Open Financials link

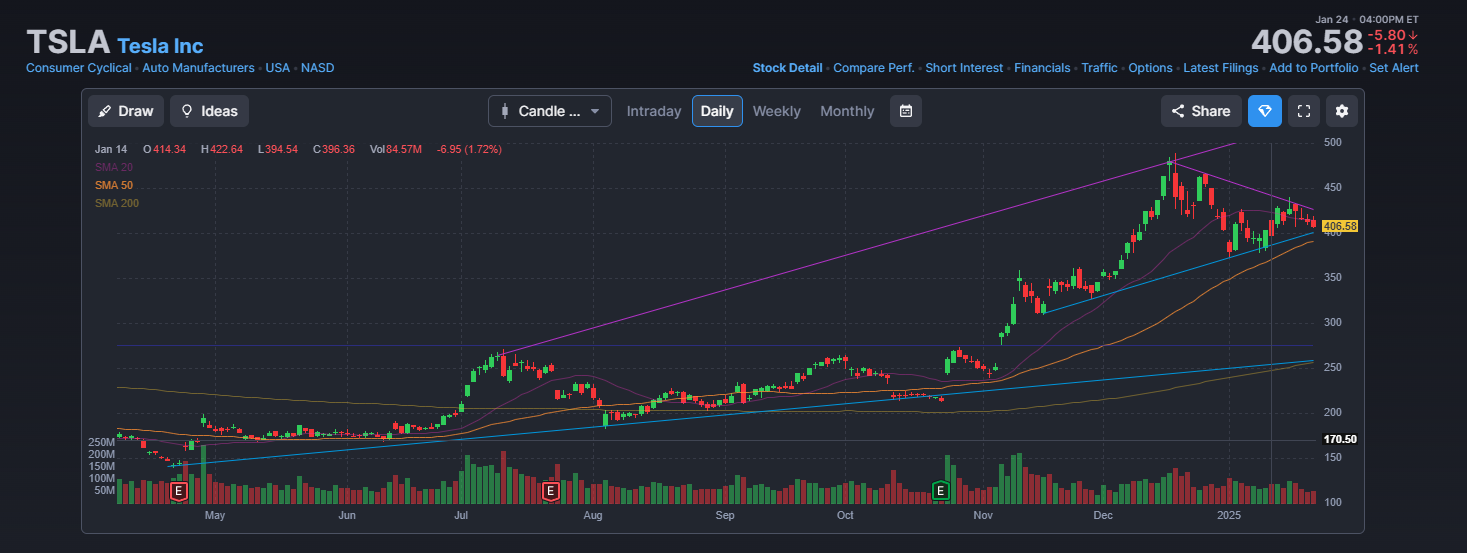(x=1042, y=68)
